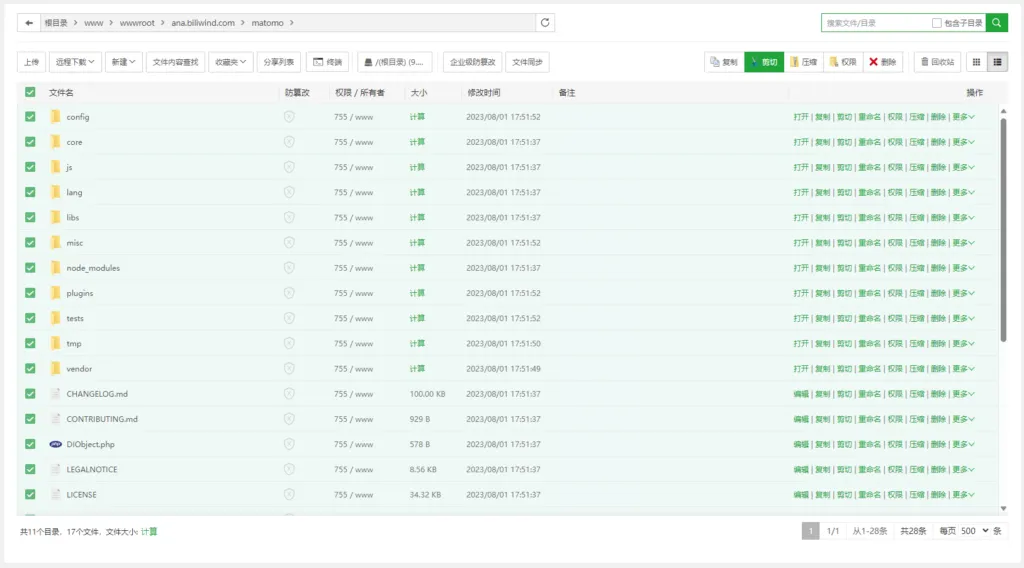Enable the include subdirectories (包含子目录) checkbox
The image size is (1024, 568).
point(936,23)
